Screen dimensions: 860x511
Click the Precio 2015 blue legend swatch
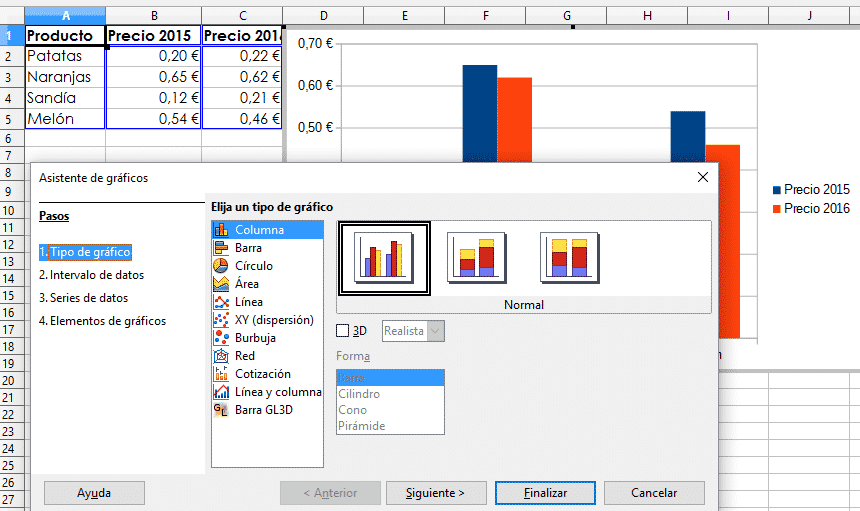click(777, 190)
